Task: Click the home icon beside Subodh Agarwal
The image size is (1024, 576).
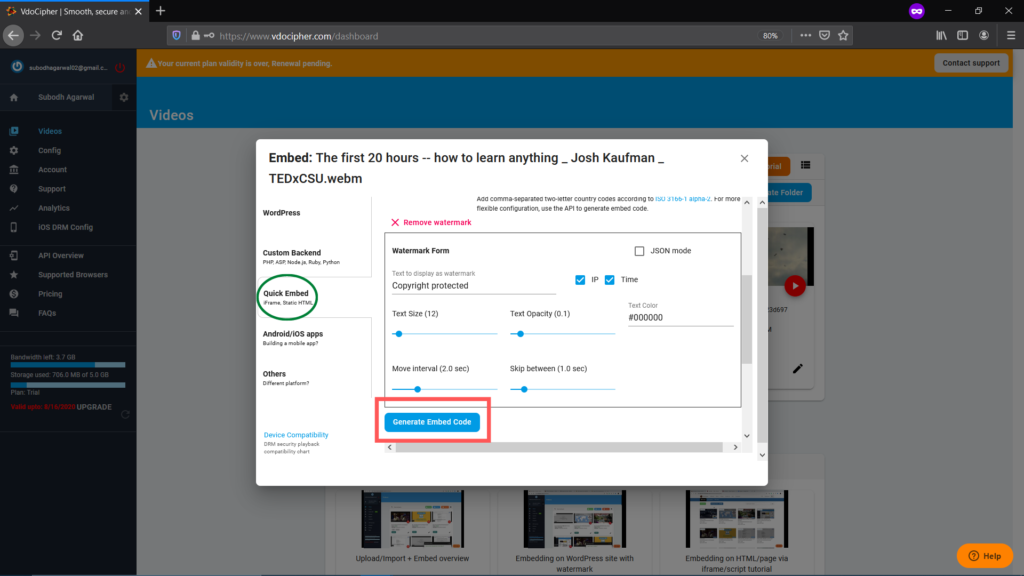Action: pyautogui.click(x=14, y=97)
